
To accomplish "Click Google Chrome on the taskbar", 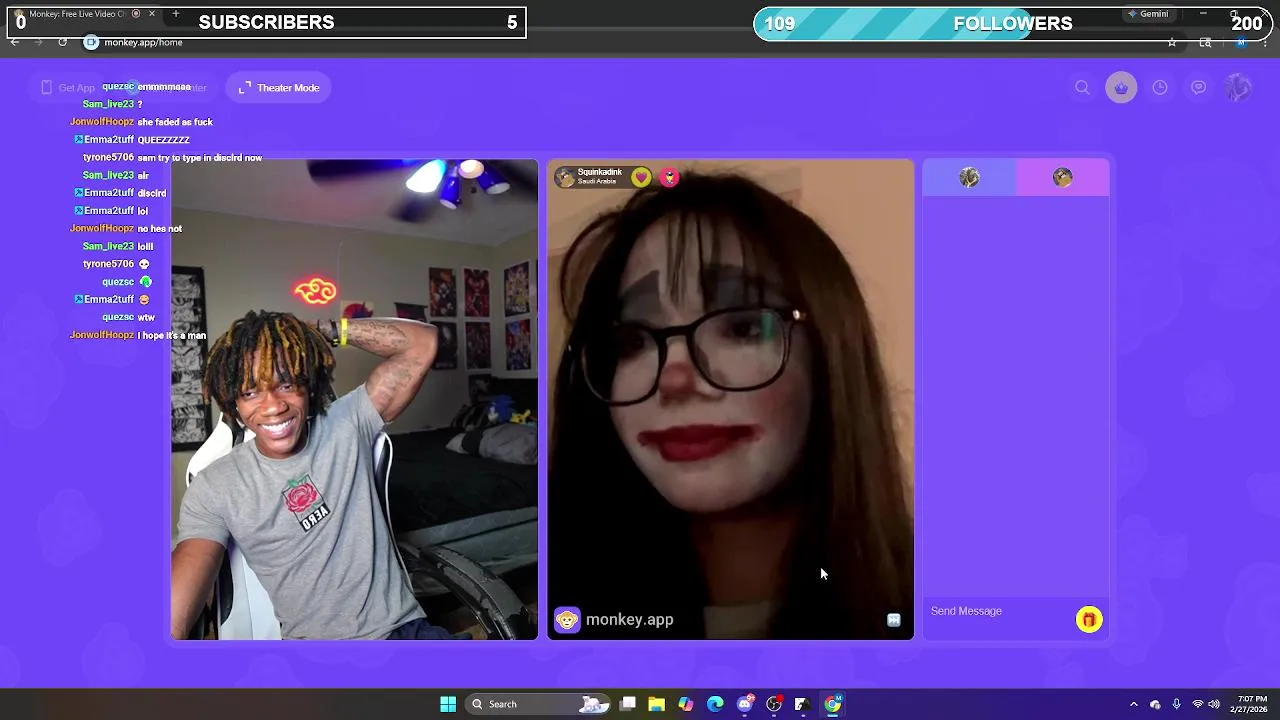I will pos(833,704).
